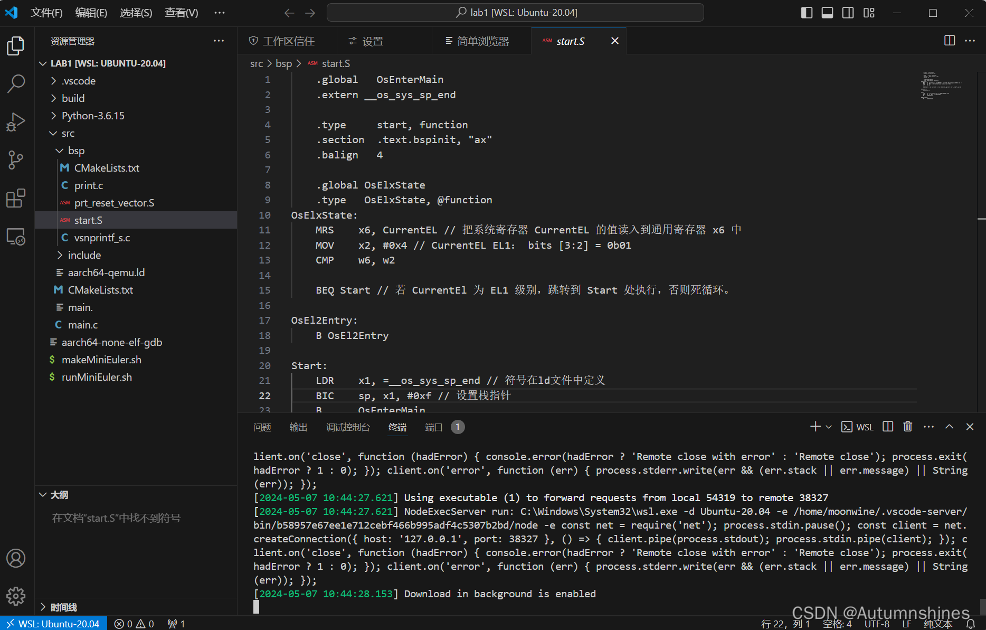Split the terminal pane
The width and height of the screenshot is (986, 630).
coord(886,426)
